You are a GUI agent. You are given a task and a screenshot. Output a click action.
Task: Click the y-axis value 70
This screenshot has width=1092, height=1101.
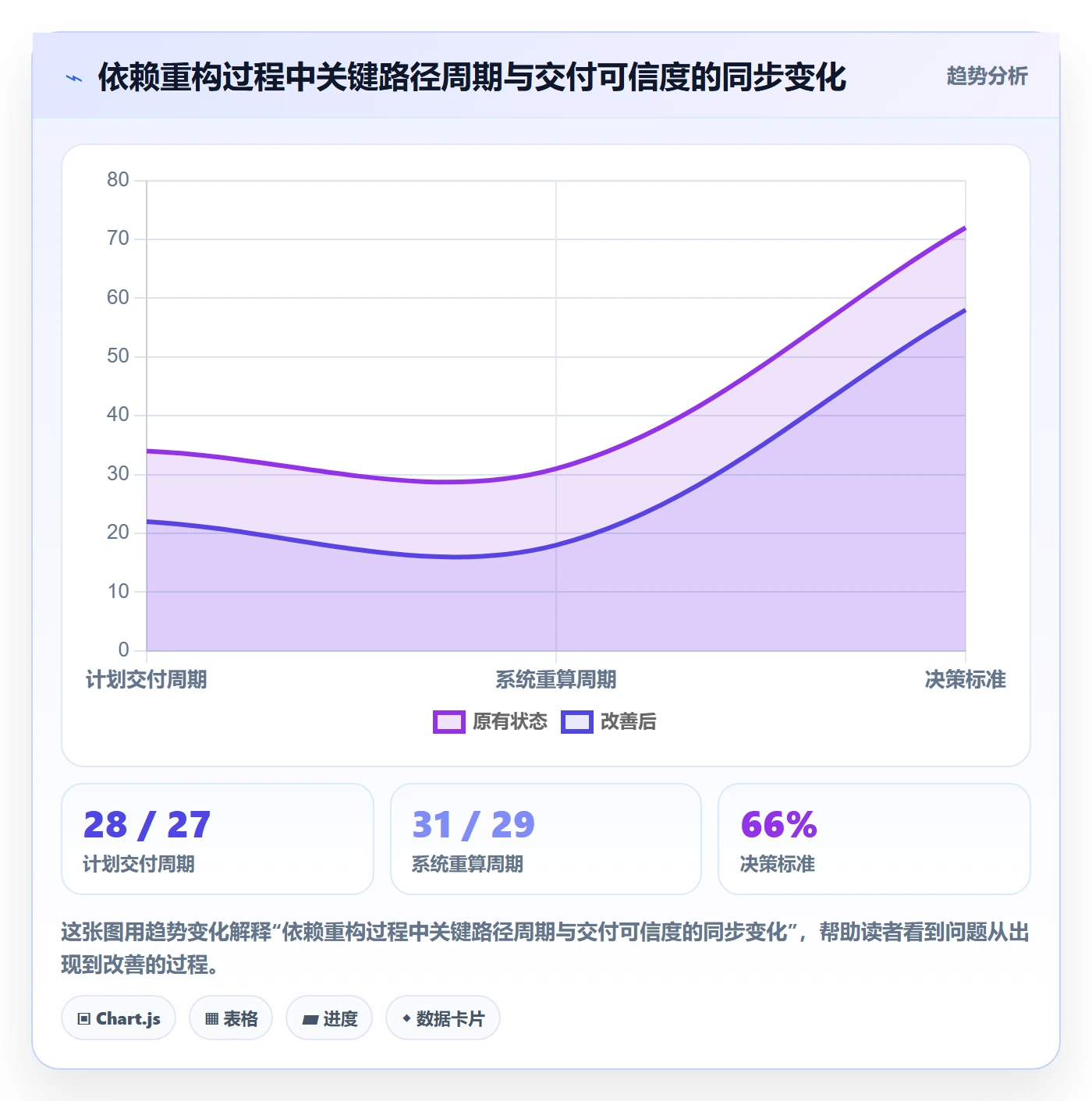point(118,239)
